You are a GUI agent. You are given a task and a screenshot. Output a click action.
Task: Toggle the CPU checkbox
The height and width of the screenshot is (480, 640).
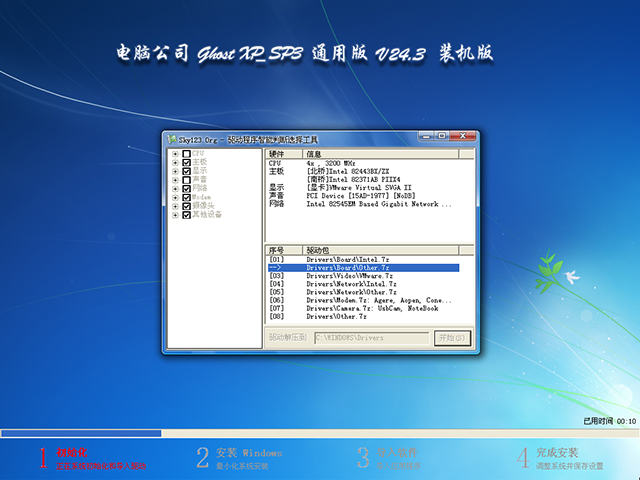[x=187, y=153]
